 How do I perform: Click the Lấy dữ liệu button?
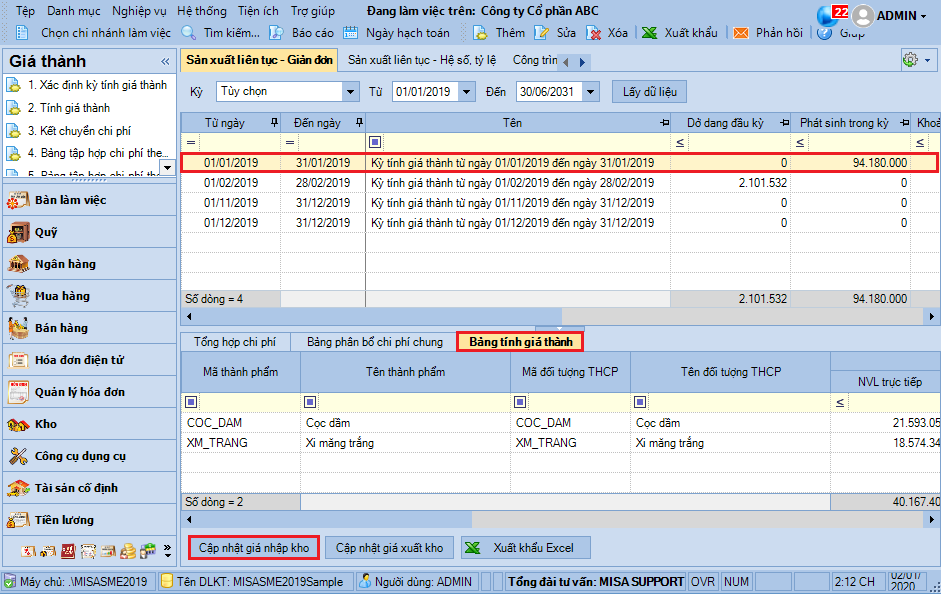(x=649, y=92)
